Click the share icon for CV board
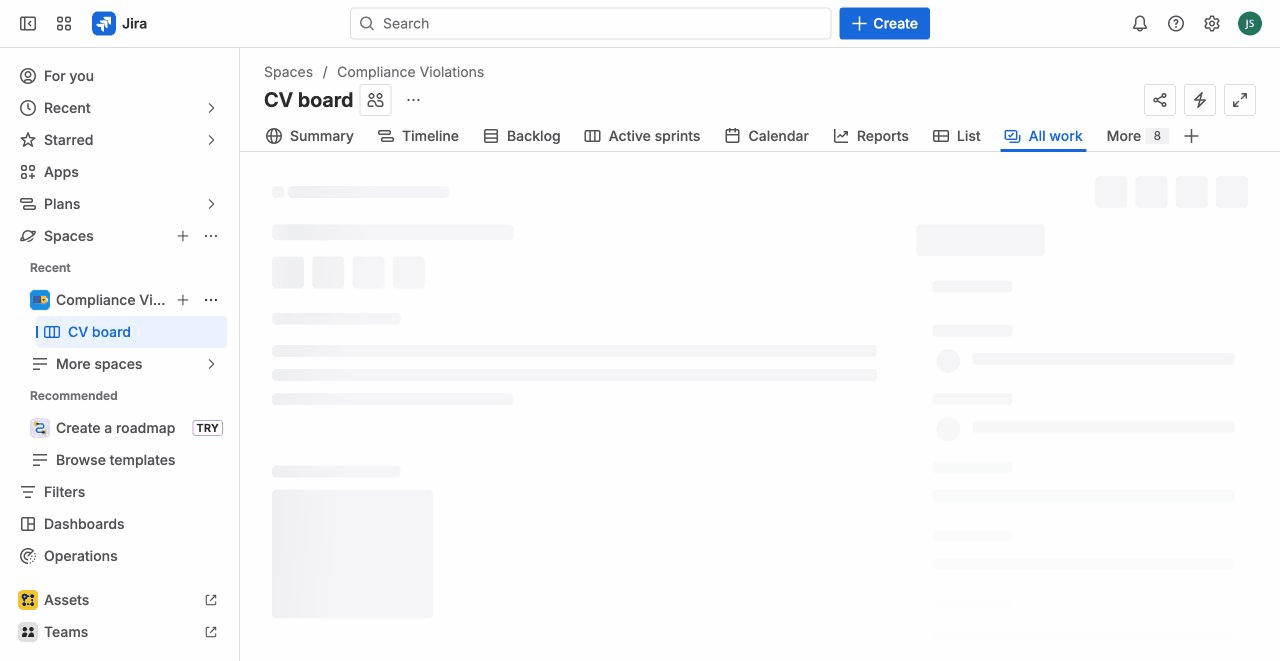Image resolution: width=1280 pixels, height=661 pixels. coord(1160,100)
